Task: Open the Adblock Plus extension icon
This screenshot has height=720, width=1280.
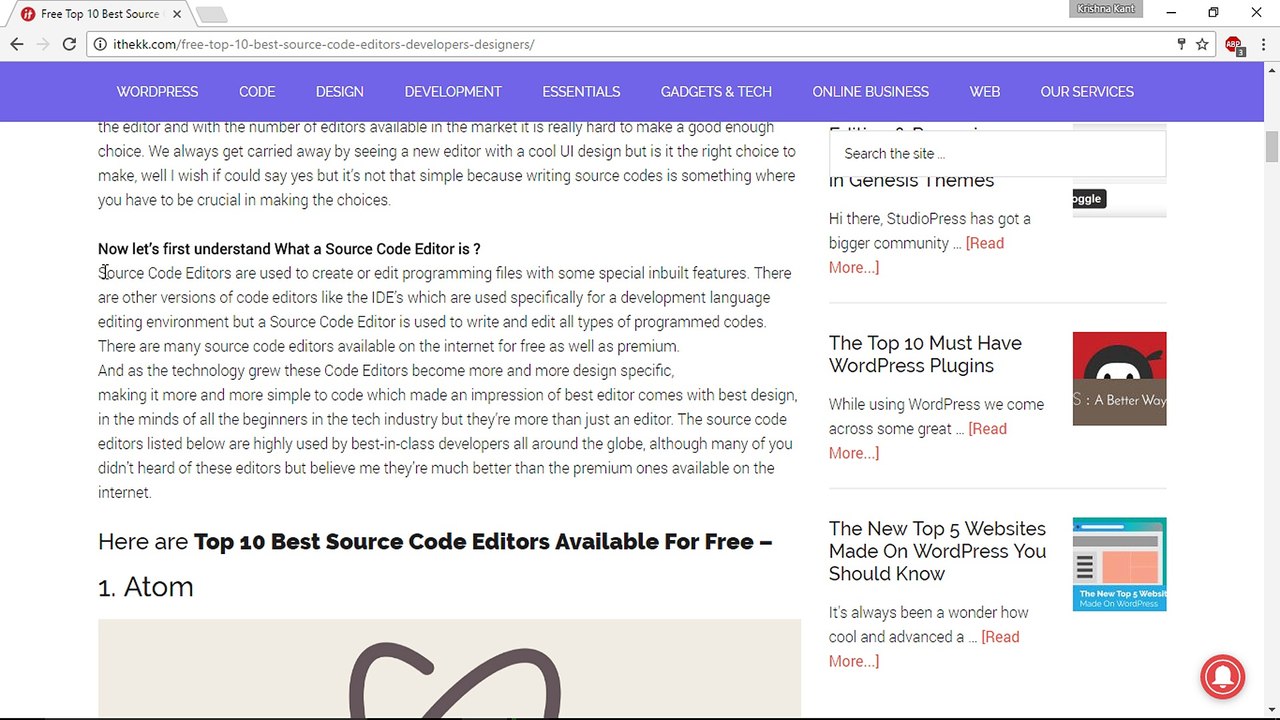Action: [x=1234, y=45]
